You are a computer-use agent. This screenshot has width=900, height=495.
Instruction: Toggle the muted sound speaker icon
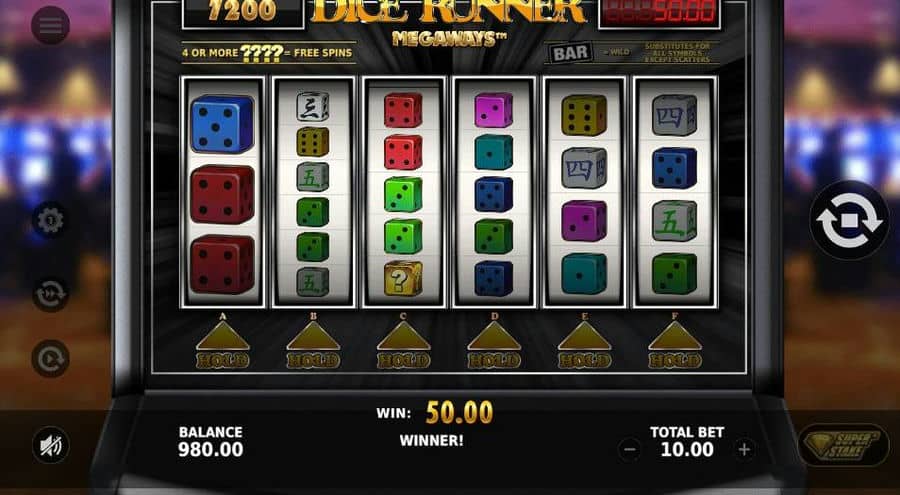pos(51,446)
